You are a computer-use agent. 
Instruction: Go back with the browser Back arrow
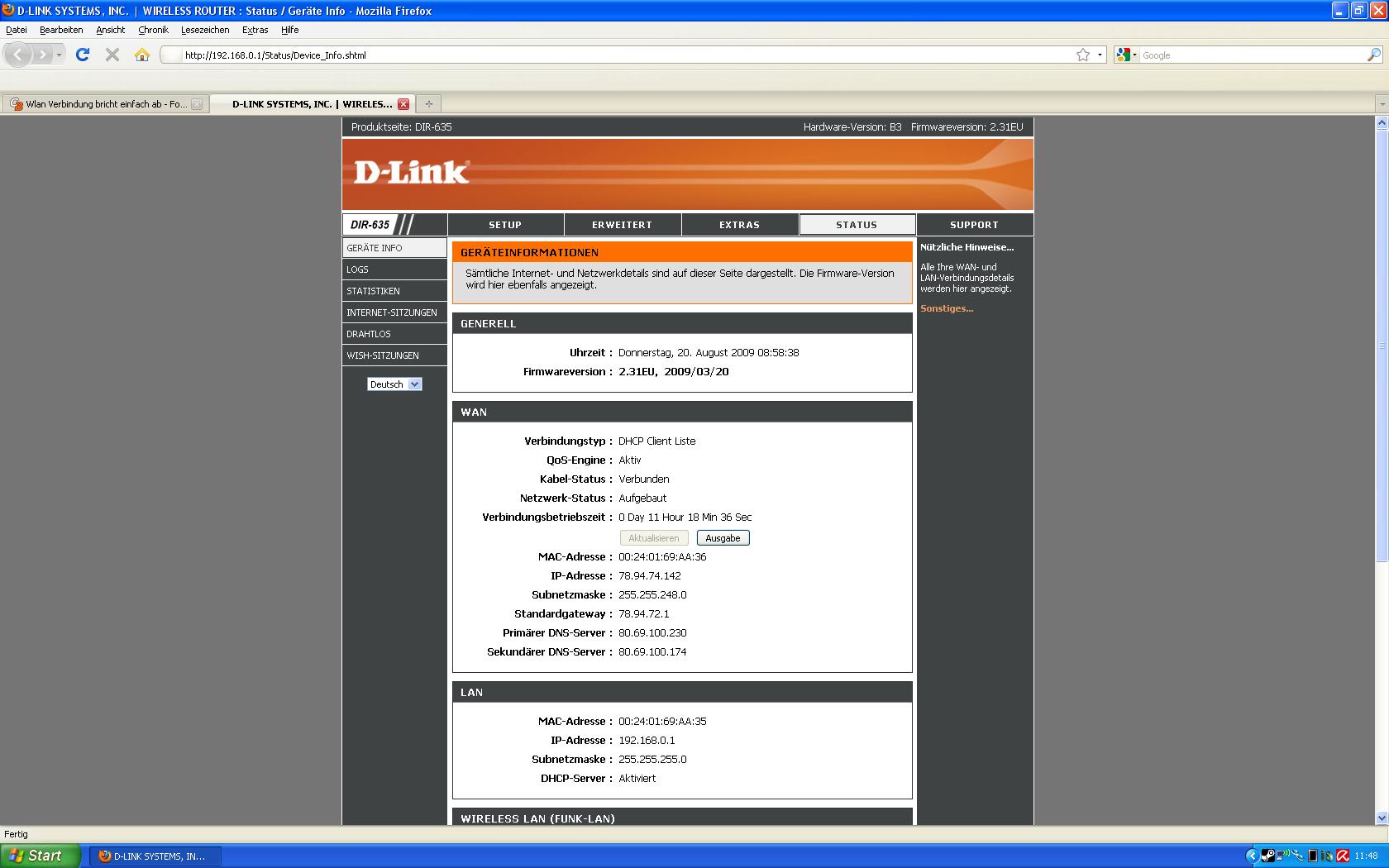[x=19, y=55]
